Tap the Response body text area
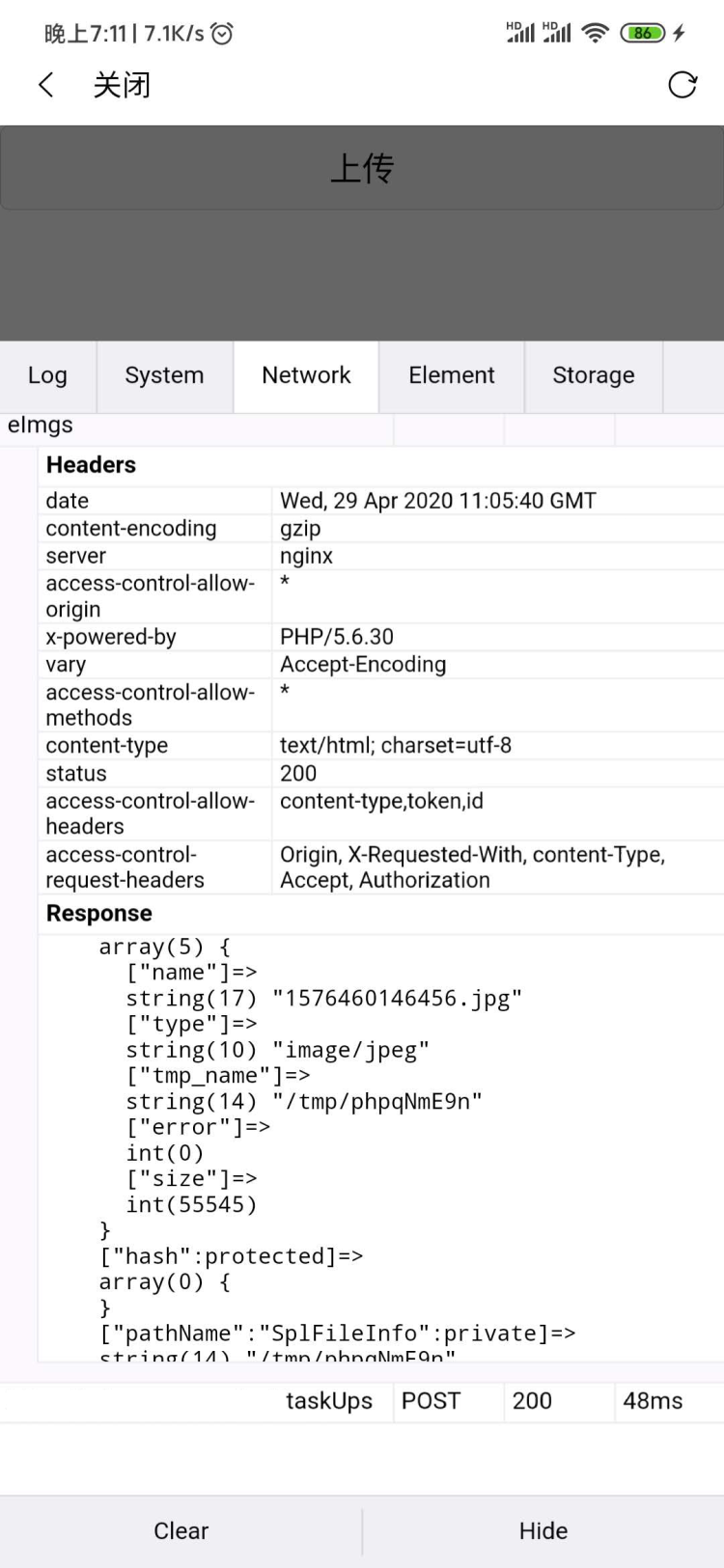The height and width of the screenshot is (1568, 724). click(381, 1148)
